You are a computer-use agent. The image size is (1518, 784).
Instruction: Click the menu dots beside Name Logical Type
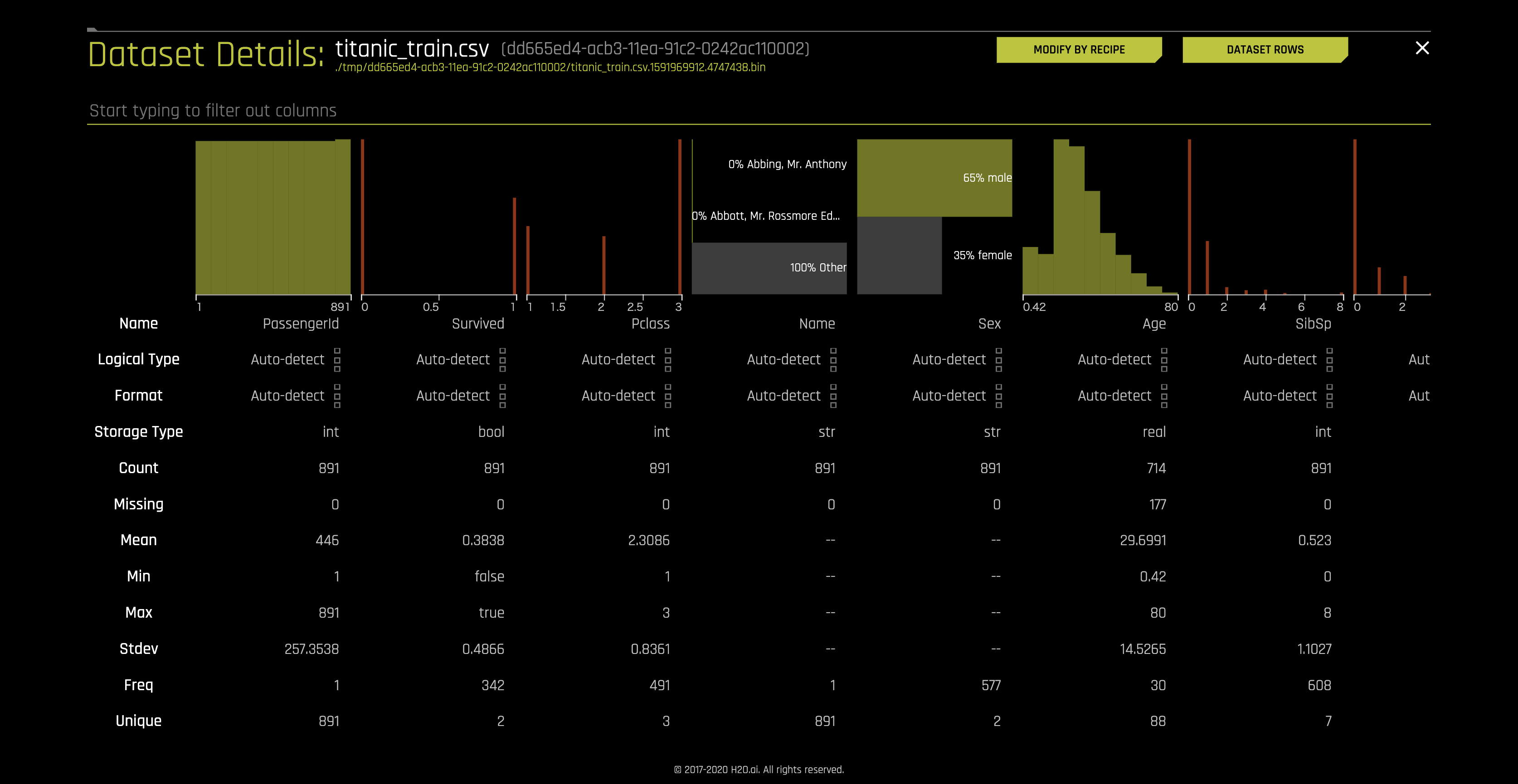click(x=833, y=360)
